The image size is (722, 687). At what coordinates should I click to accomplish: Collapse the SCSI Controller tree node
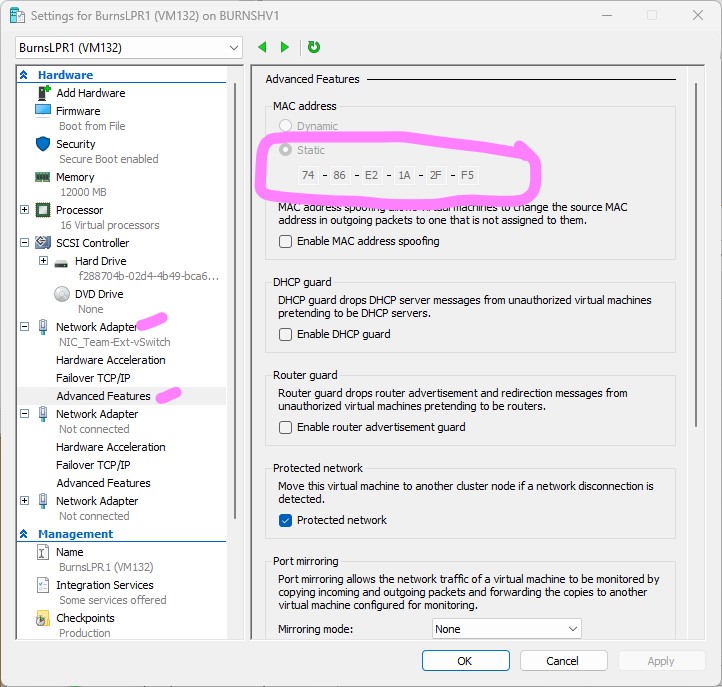point(24,243)
